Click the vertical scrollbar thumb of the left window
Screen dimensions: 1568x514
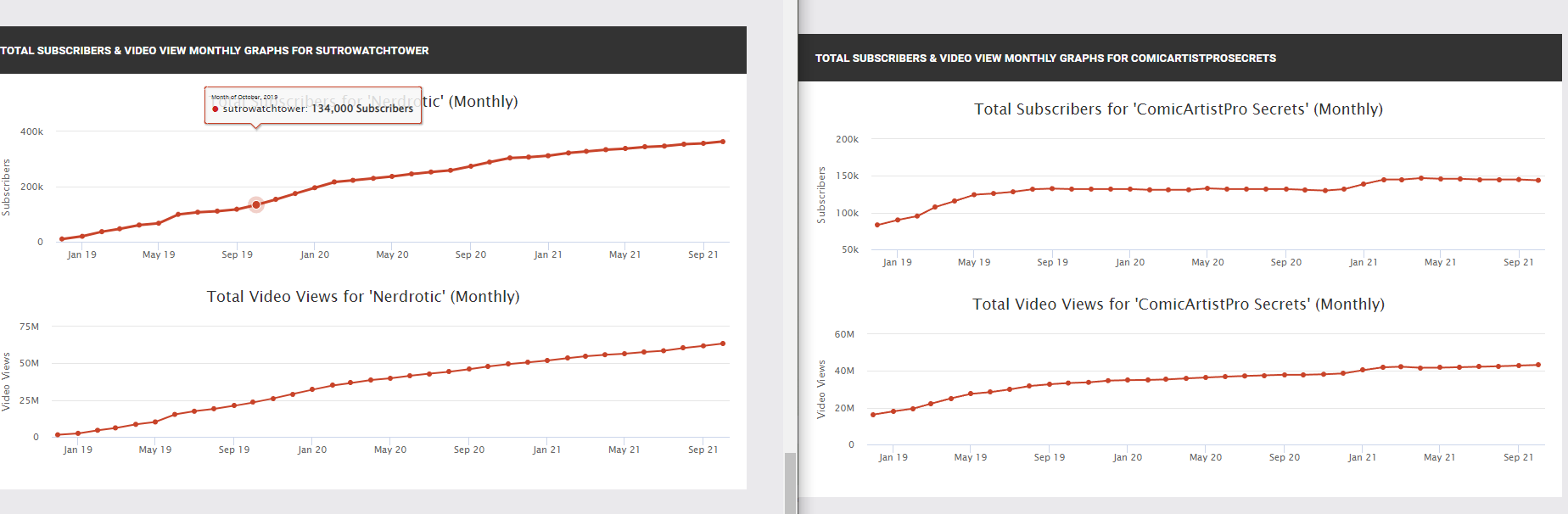click(x=790, y=483)
